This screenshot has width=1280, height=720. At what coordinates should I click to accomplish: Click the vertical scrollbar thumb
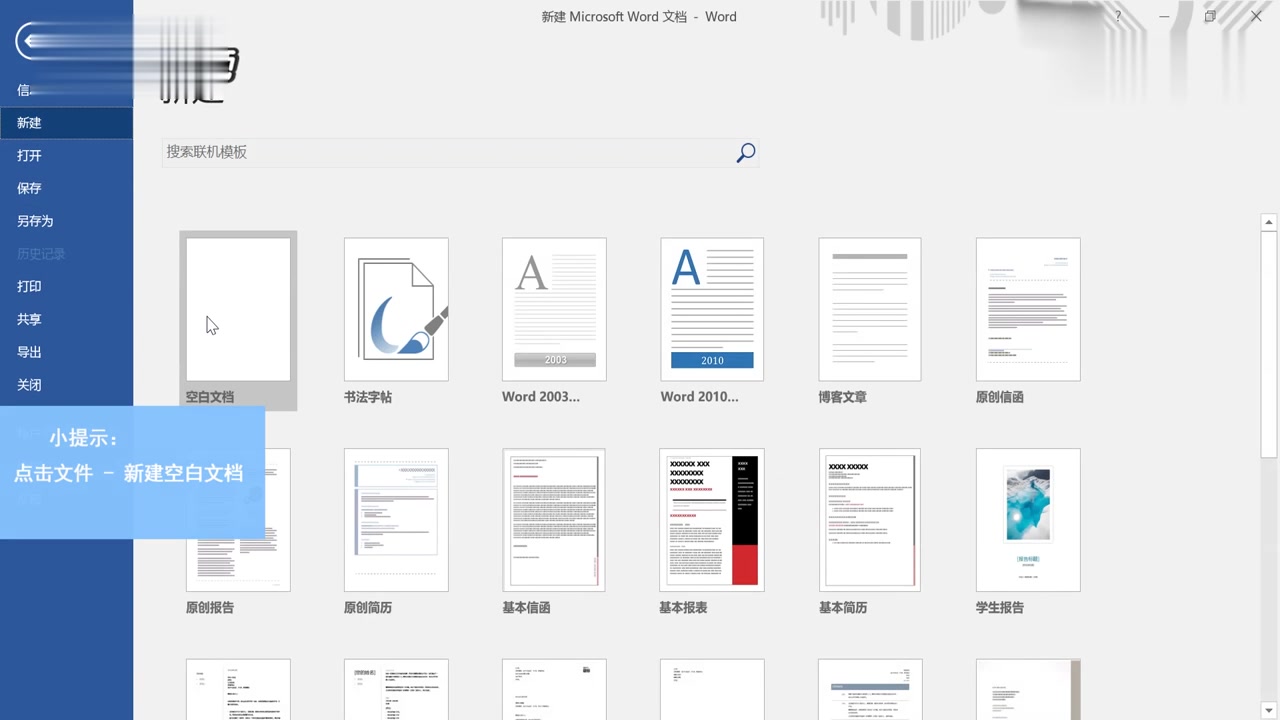tap(1269, 344)
